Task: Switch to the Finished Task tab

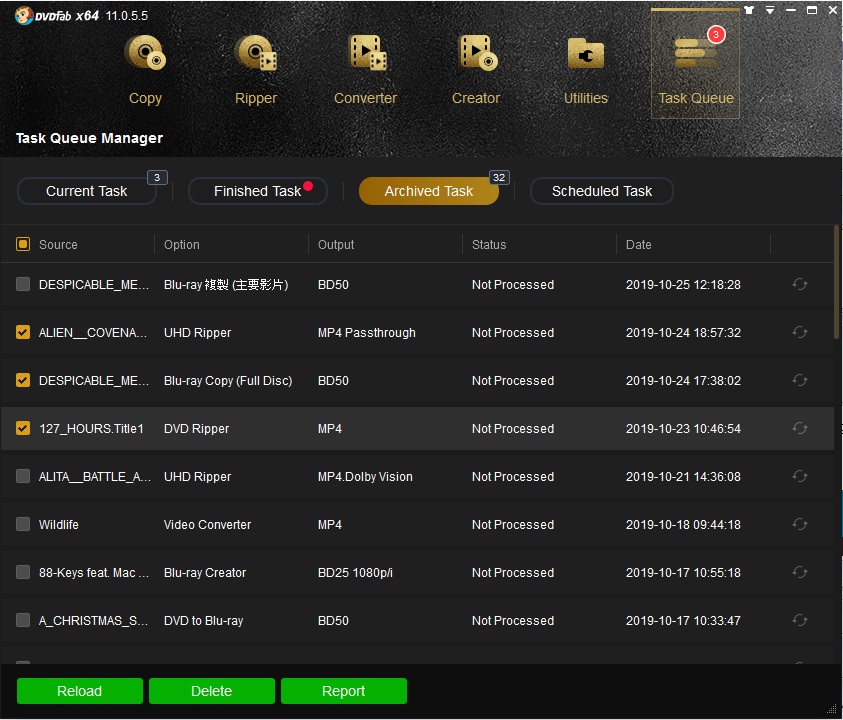Action: [x=258, y=191]
